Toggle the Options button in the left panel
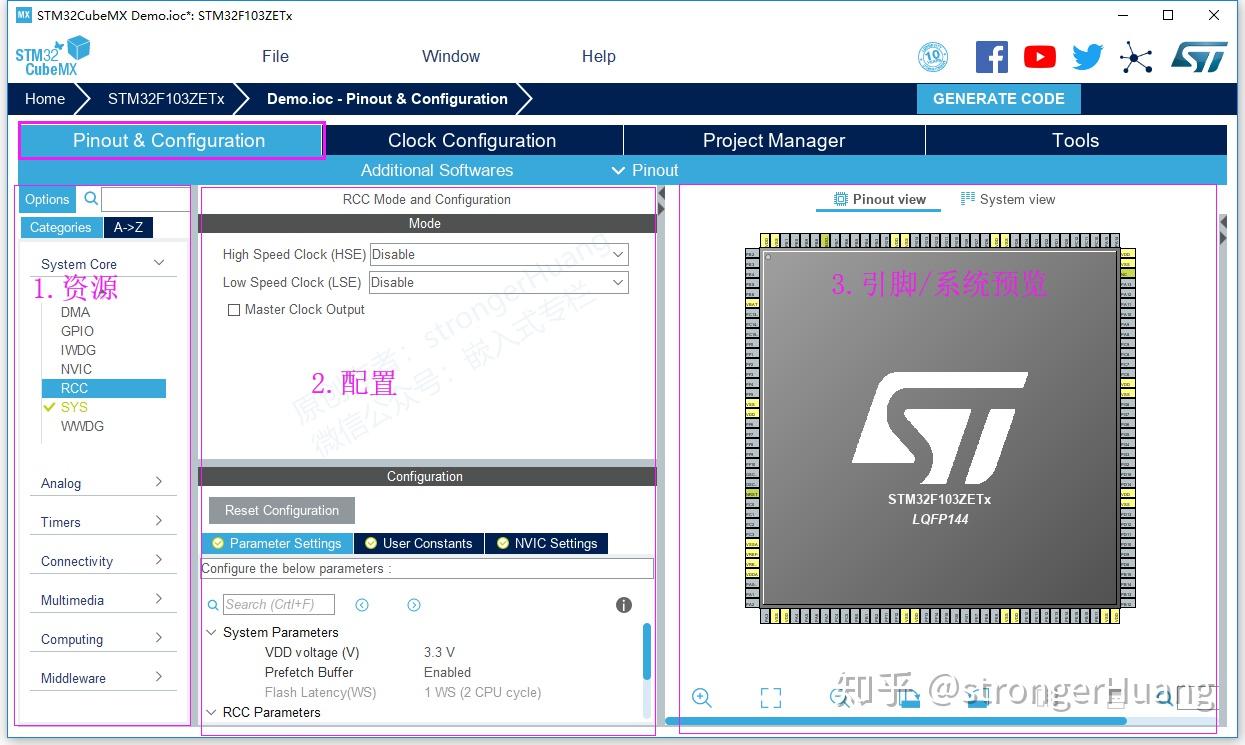The image size is (1245, 745). pos(46,199)
